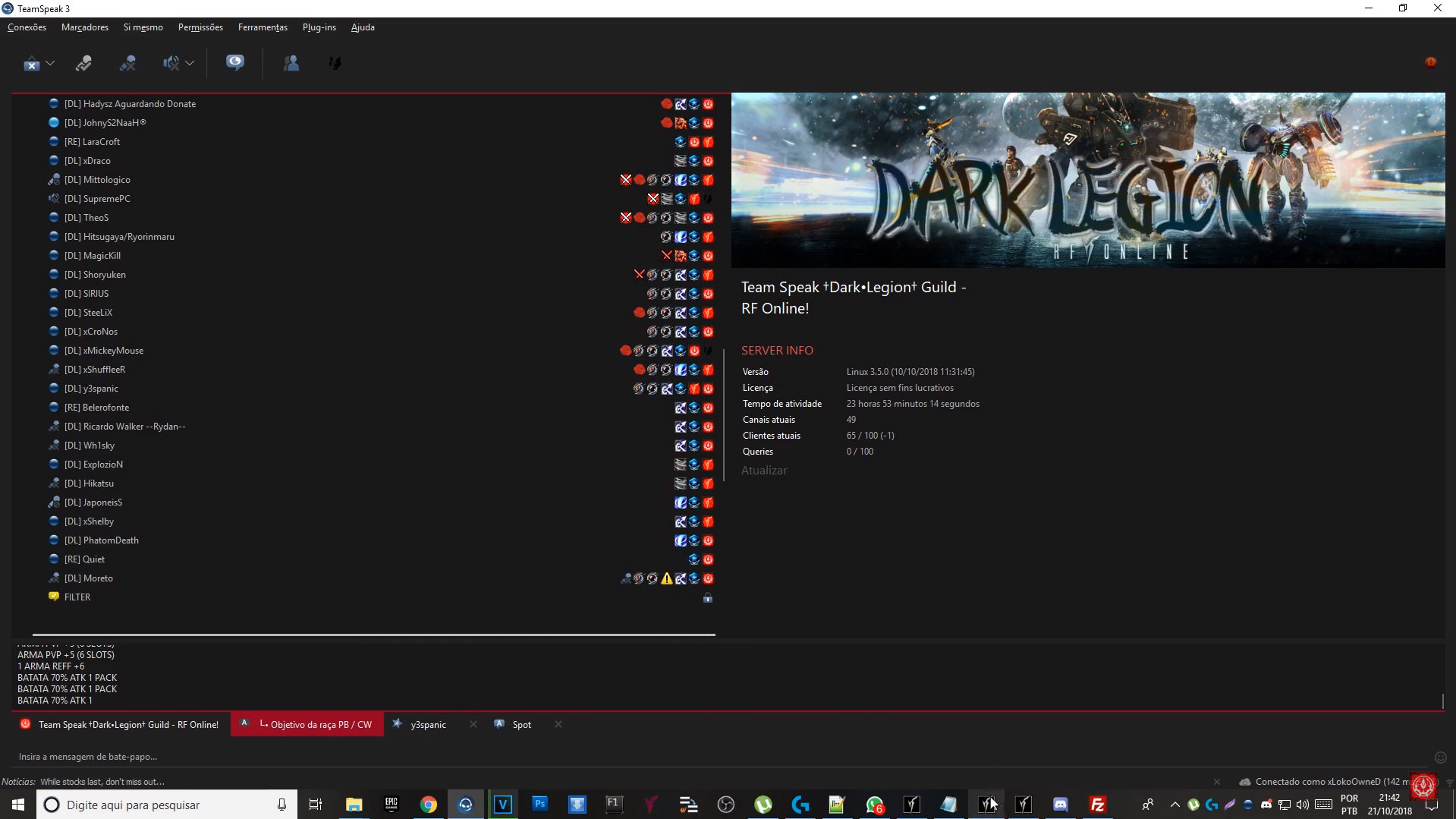
Task: Click the muted microphone icon beside [DL] Moreto
Action: 54,578
